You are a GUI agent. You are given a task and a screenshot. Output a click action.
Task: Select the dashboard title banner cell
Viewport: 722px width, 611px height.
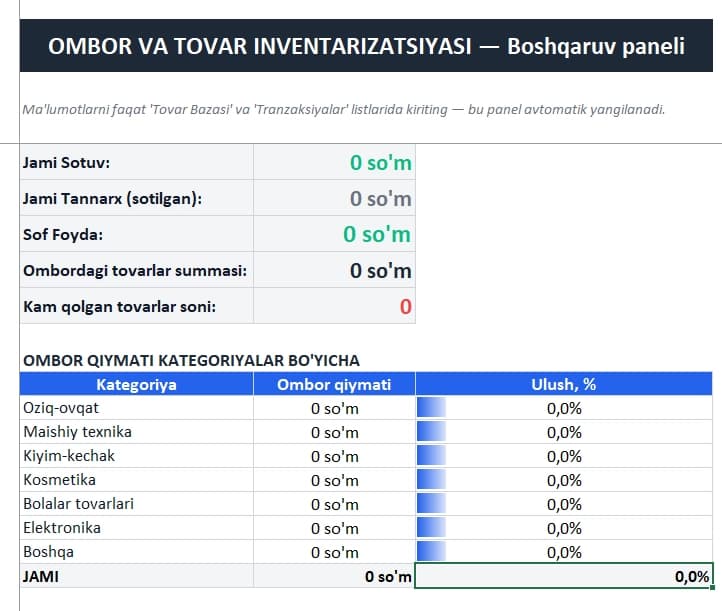pos(366,46)
